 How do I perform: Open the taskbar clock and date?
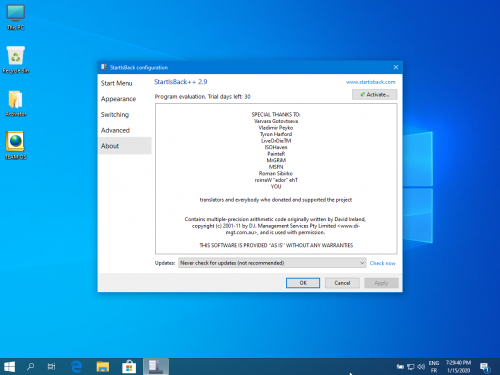pyautogui.click(x=458, y=367)
